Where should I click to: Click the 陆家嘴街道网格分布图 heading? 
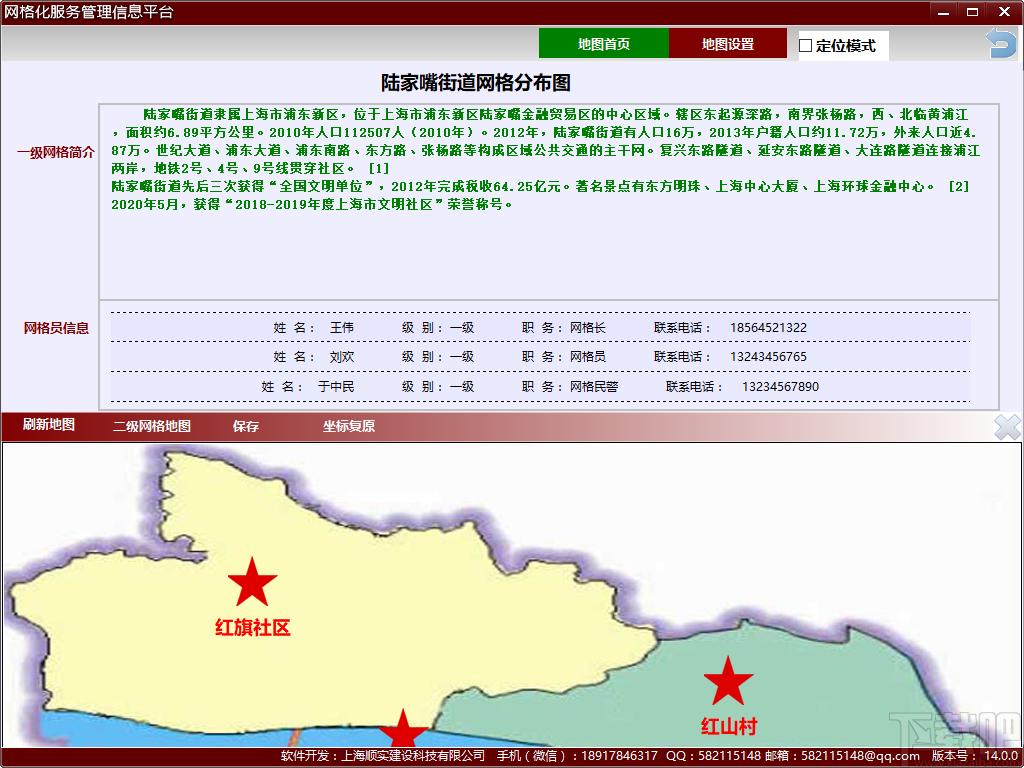(476, 83)
